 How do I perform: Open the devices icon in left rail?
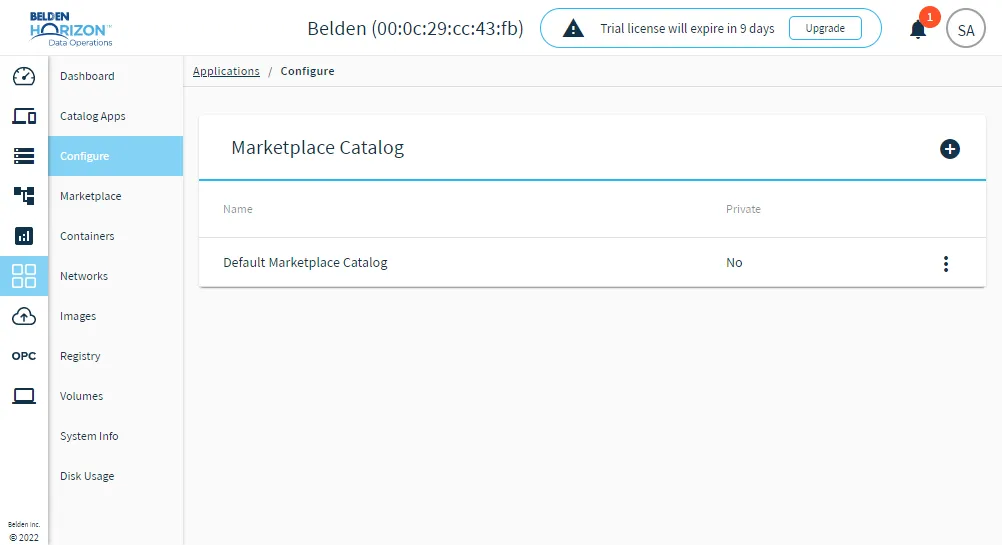(x=24, y=116)
